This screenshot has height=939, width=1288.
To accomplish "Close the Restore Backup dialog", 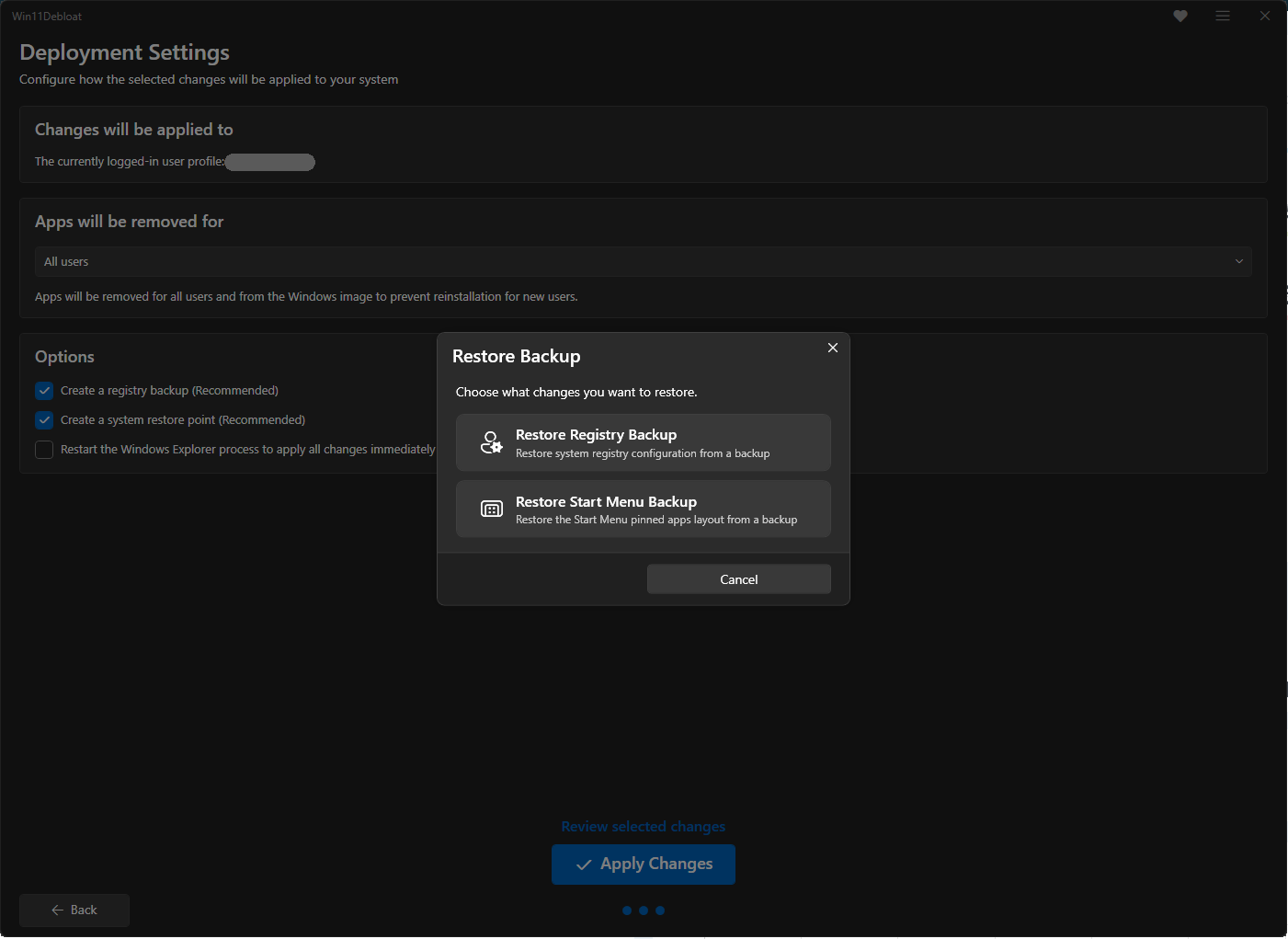I will point(833,348).
